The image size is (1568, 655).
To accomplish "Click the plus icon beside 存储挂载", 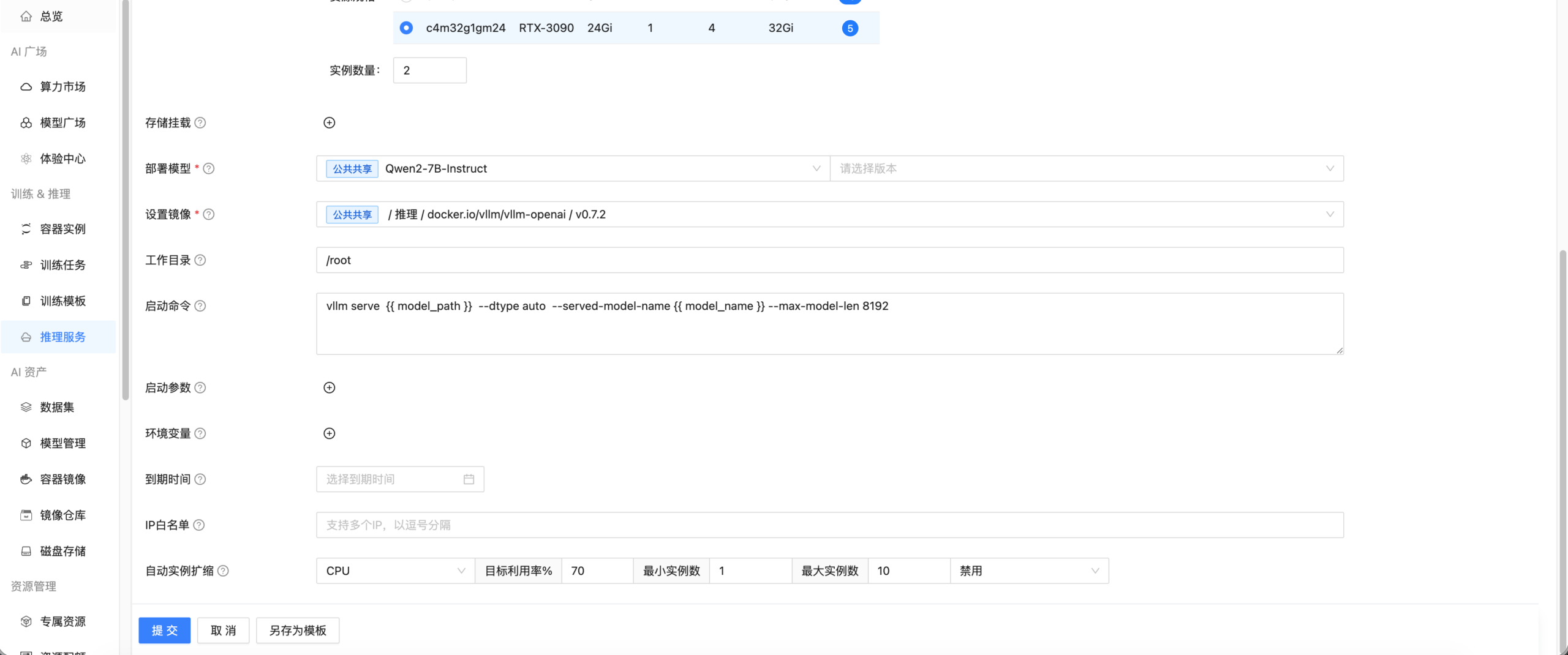I will [329, 123].
